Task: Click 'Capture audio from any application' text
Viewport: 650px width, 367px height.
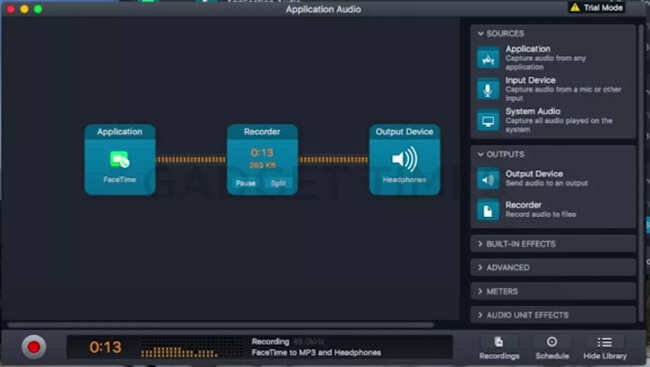Action: pos(546,63)
